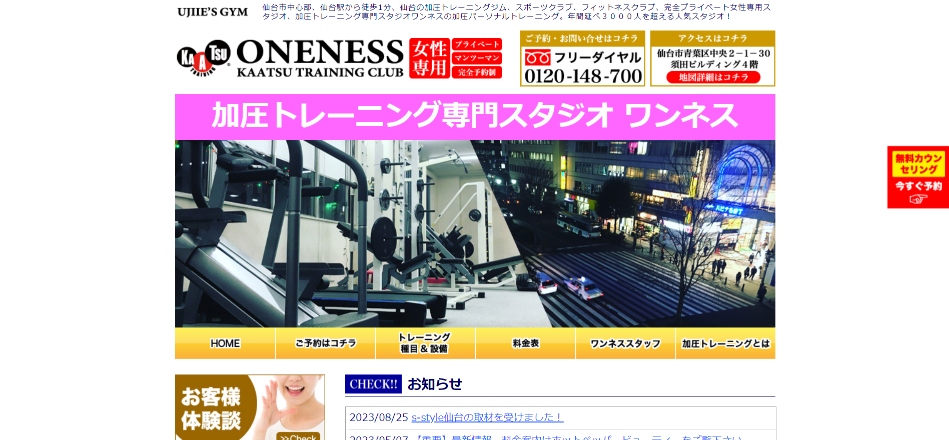Image resolution: width=949 pixels, height=440 pixels.
Task: Click the 0120-148-700 phone number
Action: point(583,76)
